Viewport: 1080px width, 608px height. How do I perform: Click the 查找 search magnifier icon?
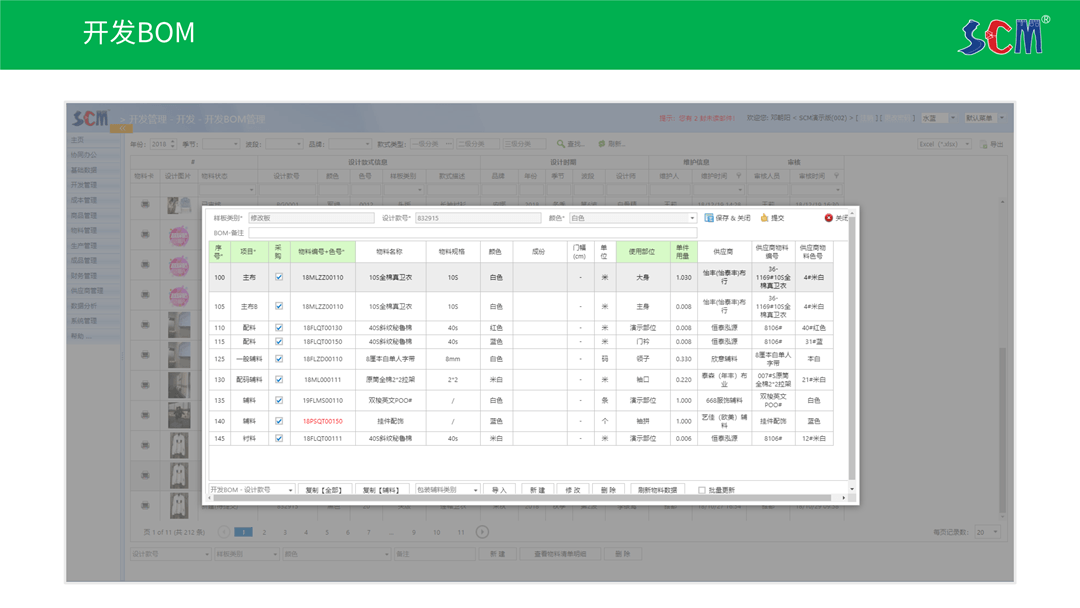click(561, 144)
